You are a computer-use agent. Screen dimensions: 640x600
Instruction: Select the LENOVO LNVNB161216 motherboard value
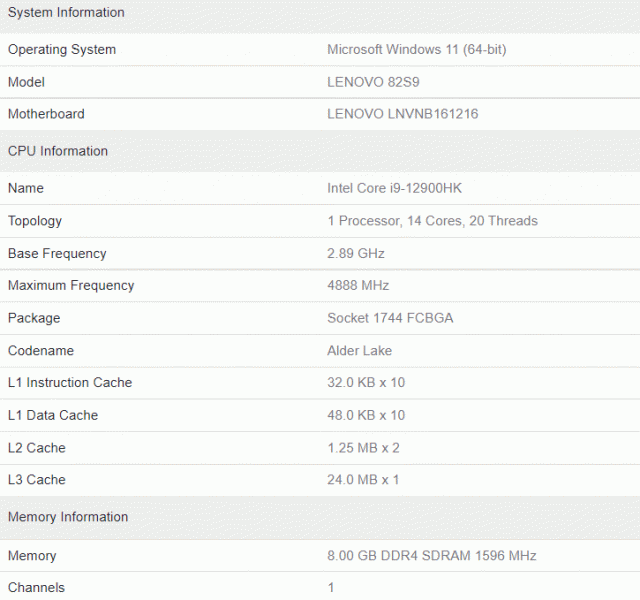[x=402, y=114]
